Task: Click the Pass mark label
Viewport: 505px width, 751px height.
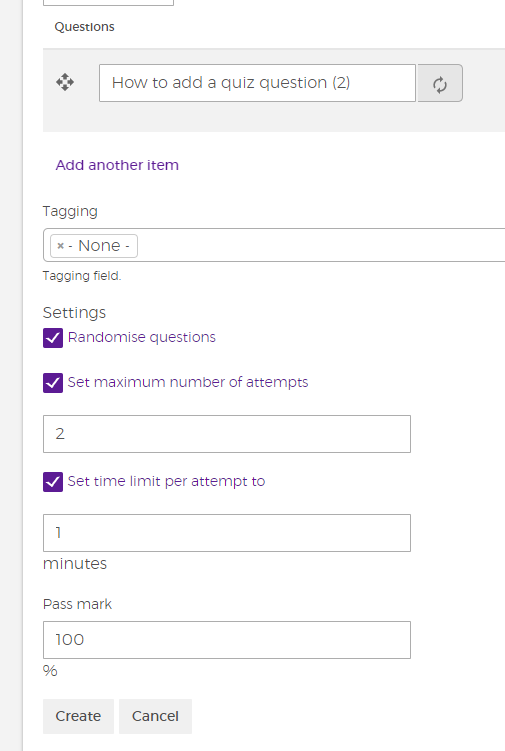Action: click(77, 604)
